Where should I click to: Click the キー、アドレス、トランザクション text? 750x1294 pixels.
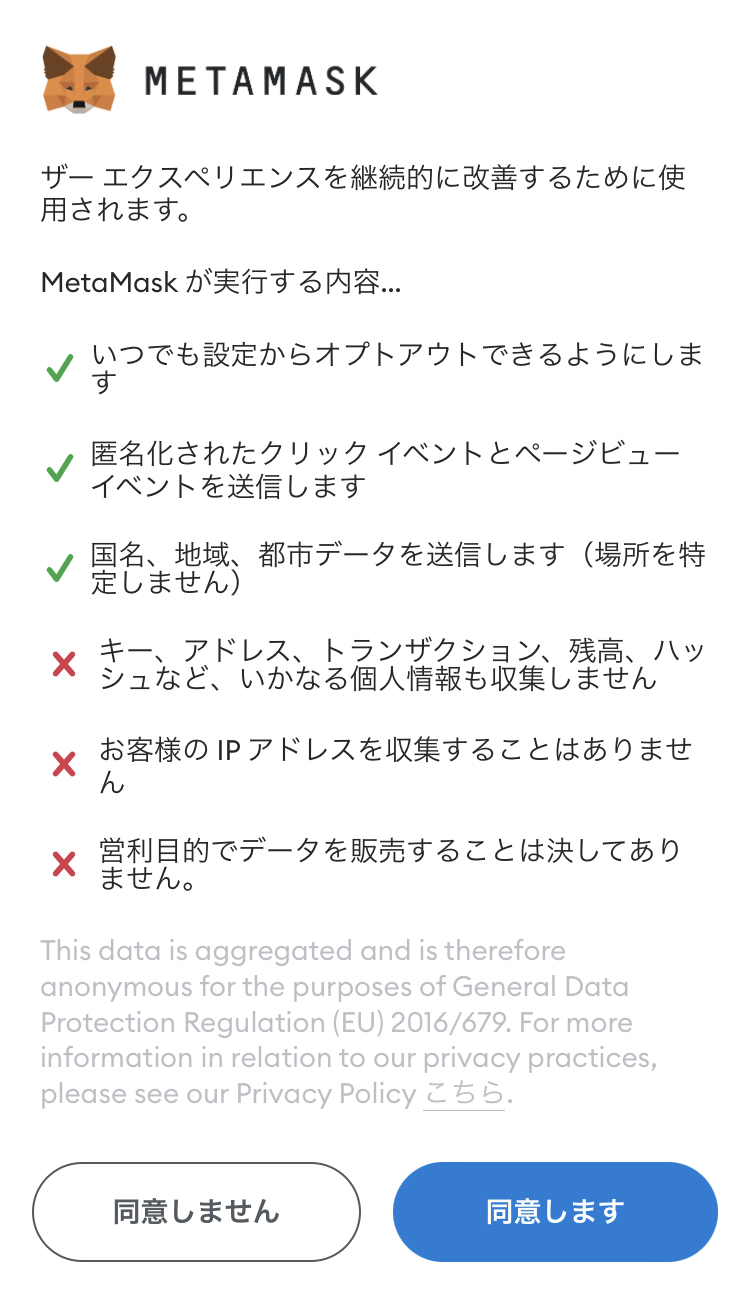coord(402,664)
